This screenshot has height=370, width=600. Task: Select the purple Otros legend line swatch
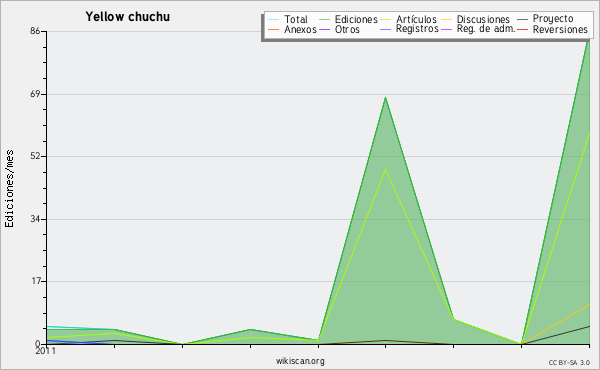[x=324, y=29]
